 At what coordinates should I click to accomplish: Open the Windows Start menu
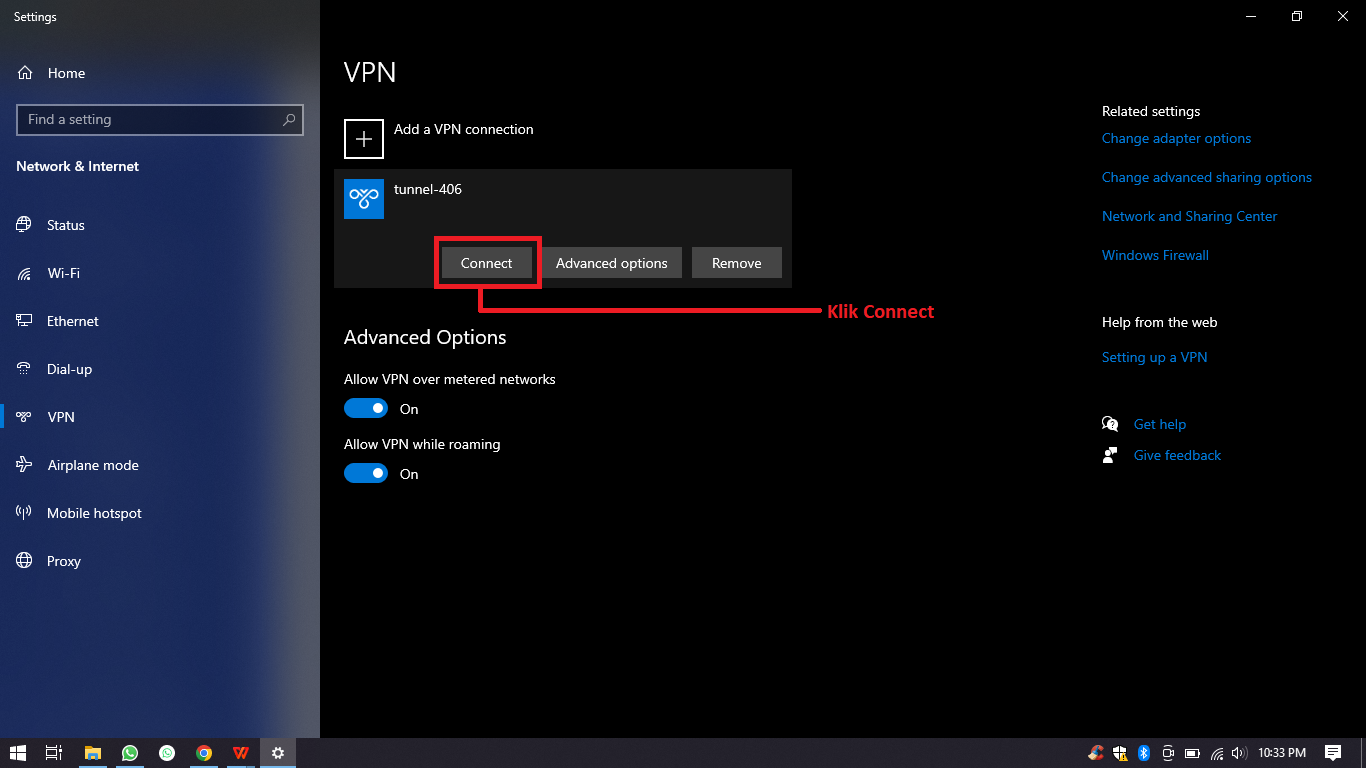click(x=17, y=753)
